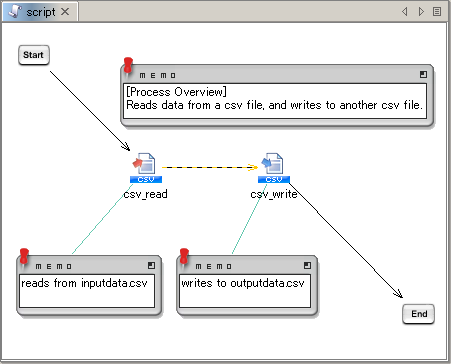Collapse the inputdata.csv memo box

pos(151,265)
